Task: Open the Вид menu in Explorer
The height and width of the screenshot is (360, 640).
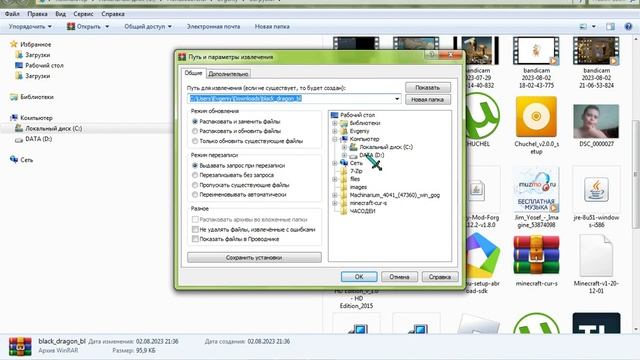Action: pos(60,14)
